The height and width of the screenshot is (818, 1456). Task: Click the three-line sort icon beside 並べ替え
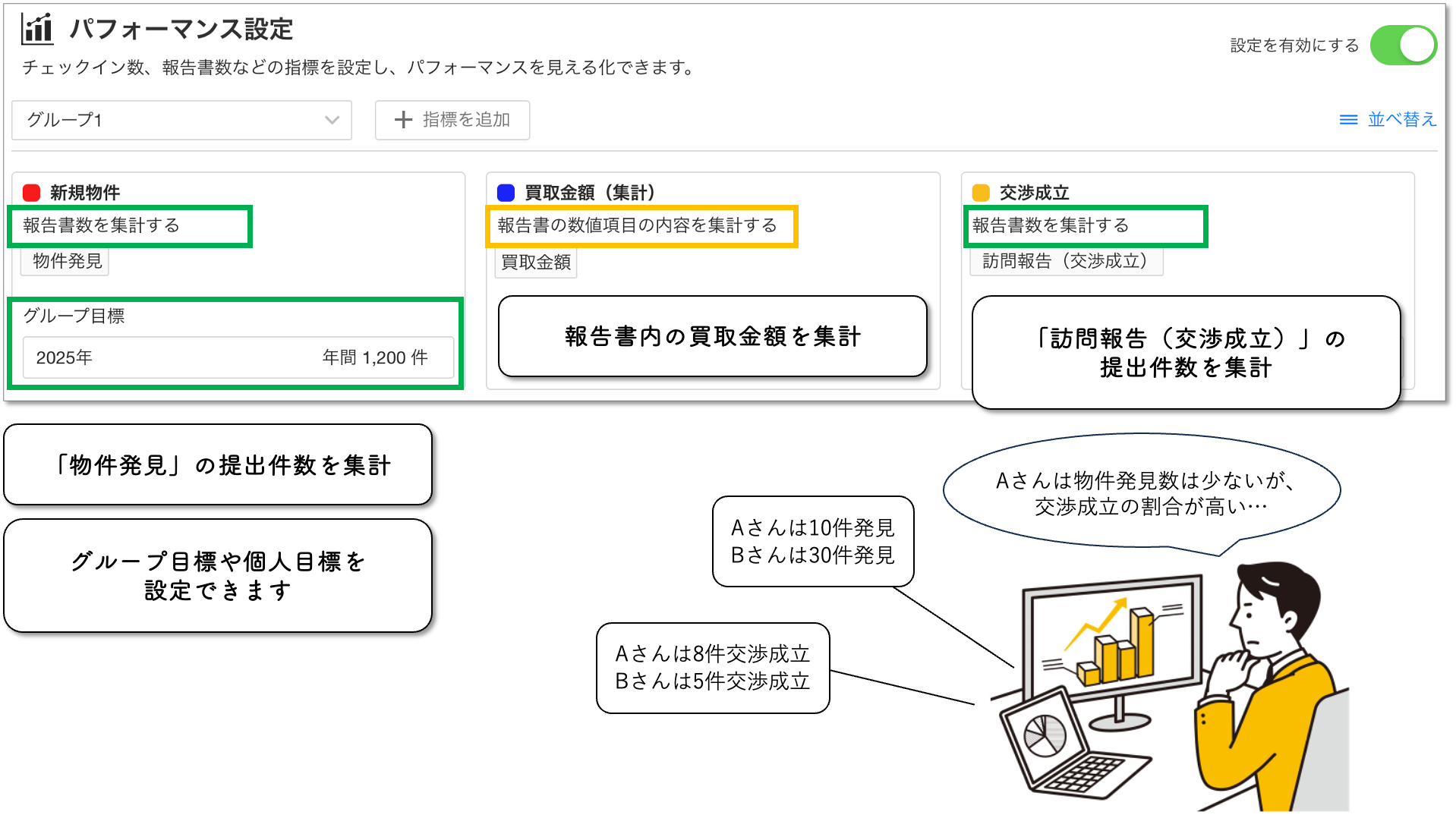point(1348,120)
